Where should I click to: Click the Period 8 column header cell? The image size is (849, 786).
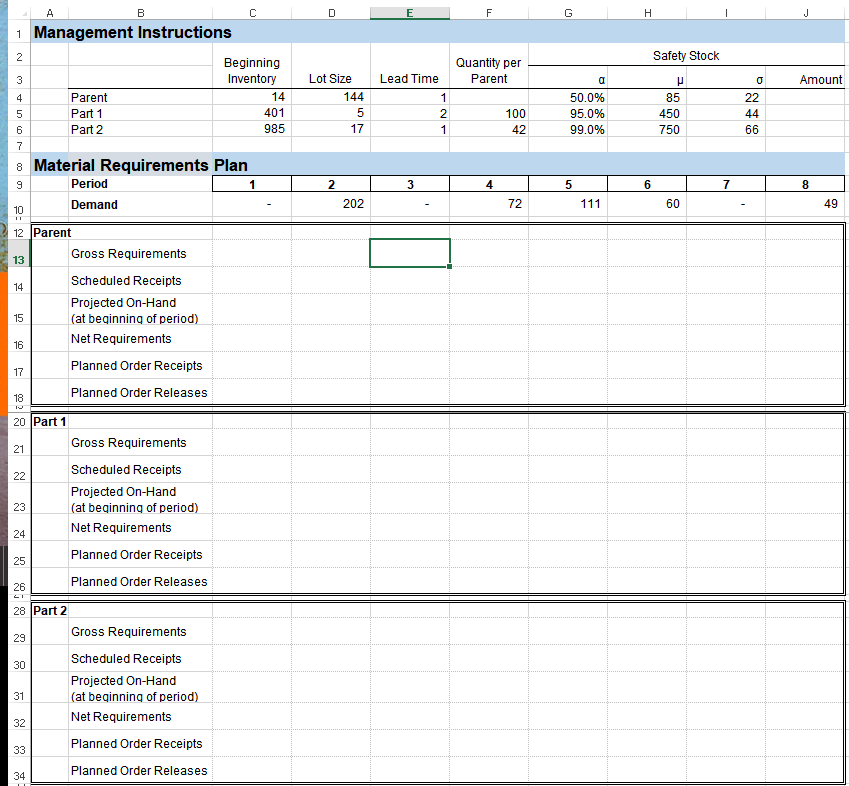pyautogui.click(x=805, y=184)
